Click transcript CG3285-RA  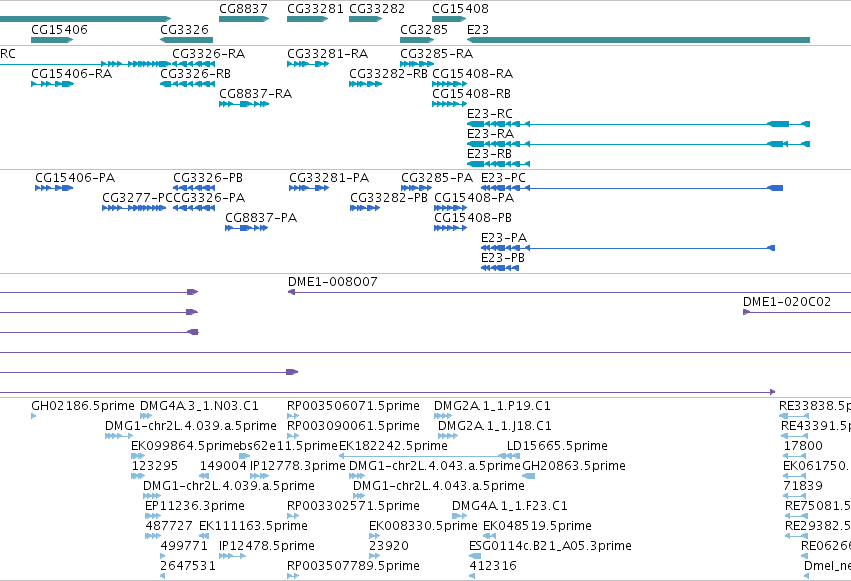(x=417, y=64)
